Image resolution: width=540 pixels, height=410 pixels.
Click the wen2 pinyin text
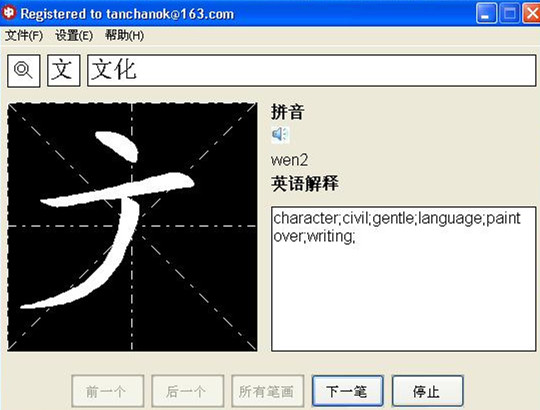(289, 160)
